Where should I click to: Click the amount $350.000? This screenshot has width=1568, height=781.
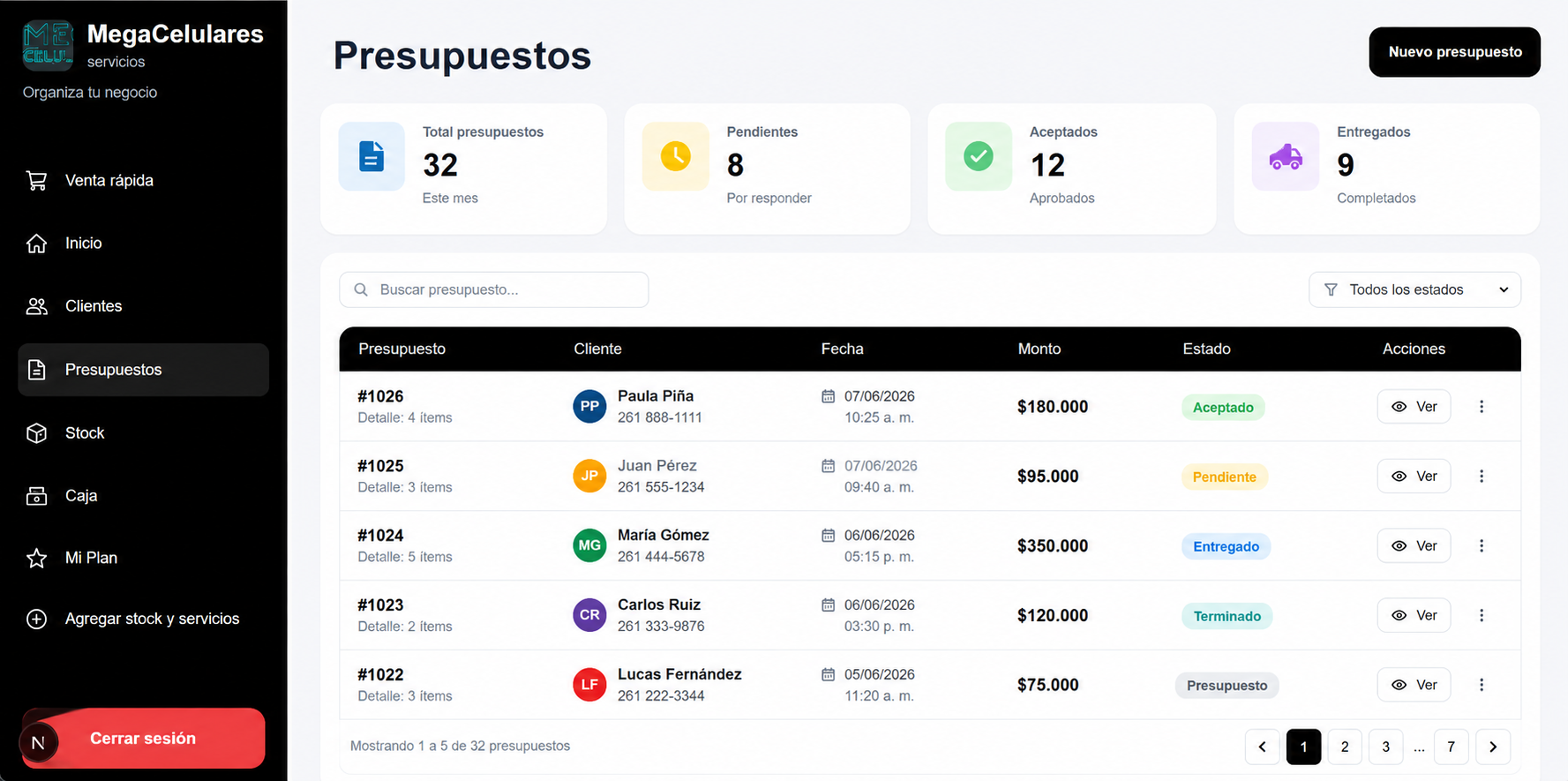pos(1053,546)
